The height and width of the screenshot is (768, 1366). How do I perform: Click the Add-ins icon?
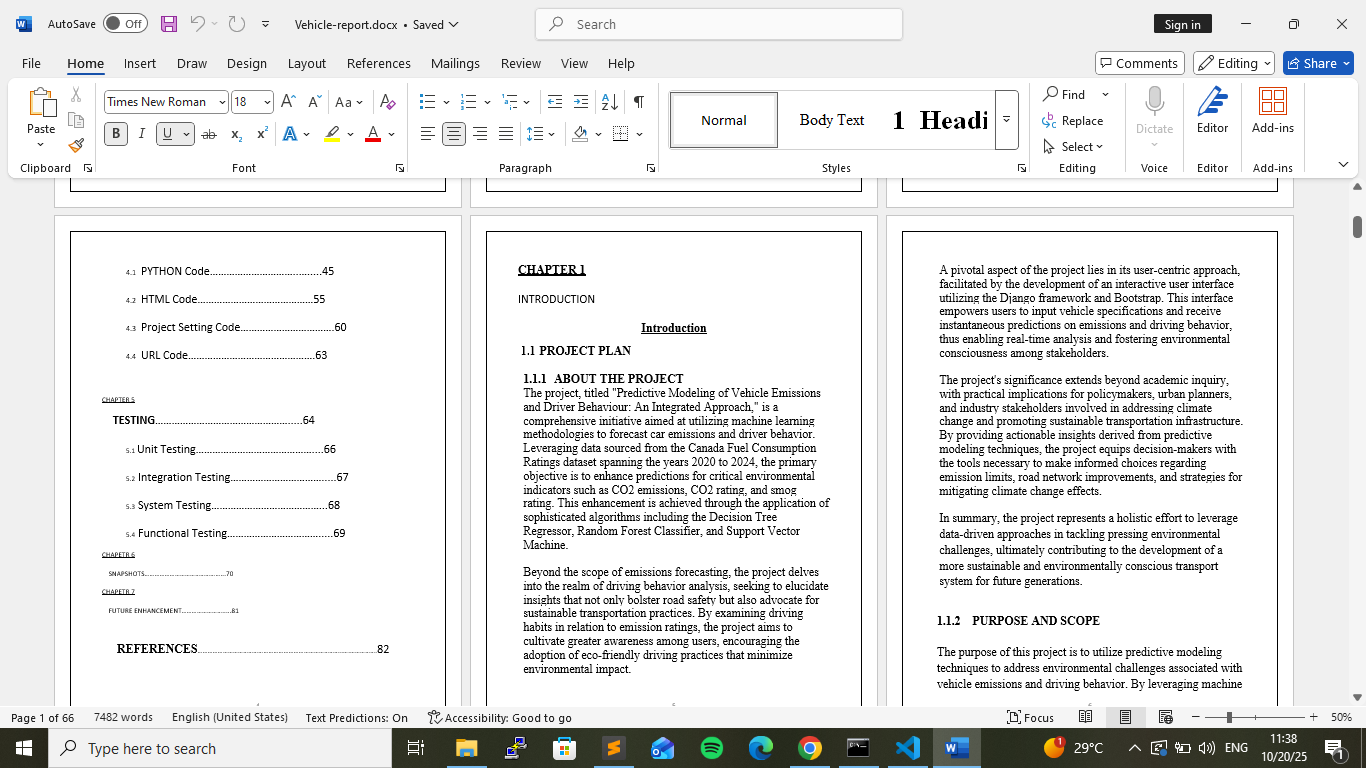[x=1272, y=110]
